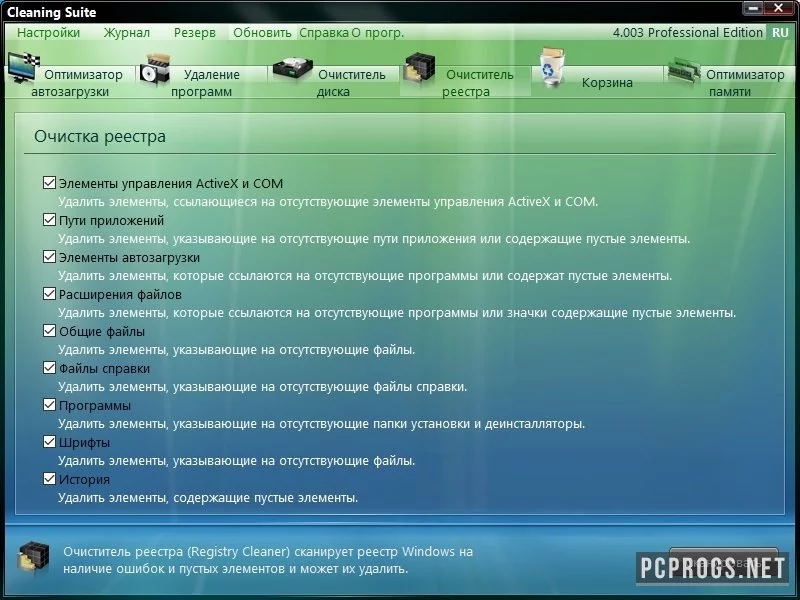Click the description below Расширения файлов
This screenshot has height=600, width=800.
click(397, 313)
